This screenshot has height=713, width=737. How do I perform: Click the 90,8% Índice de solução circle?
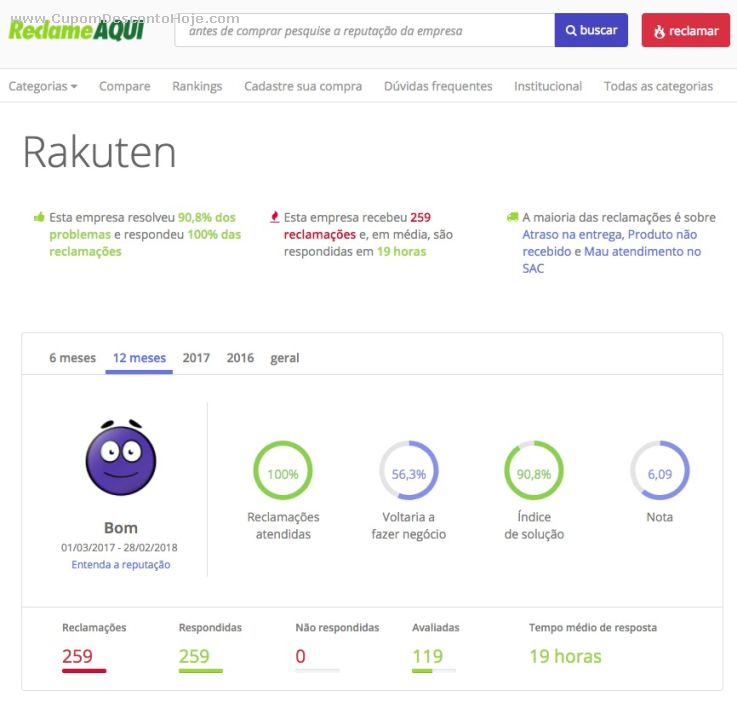534,471
